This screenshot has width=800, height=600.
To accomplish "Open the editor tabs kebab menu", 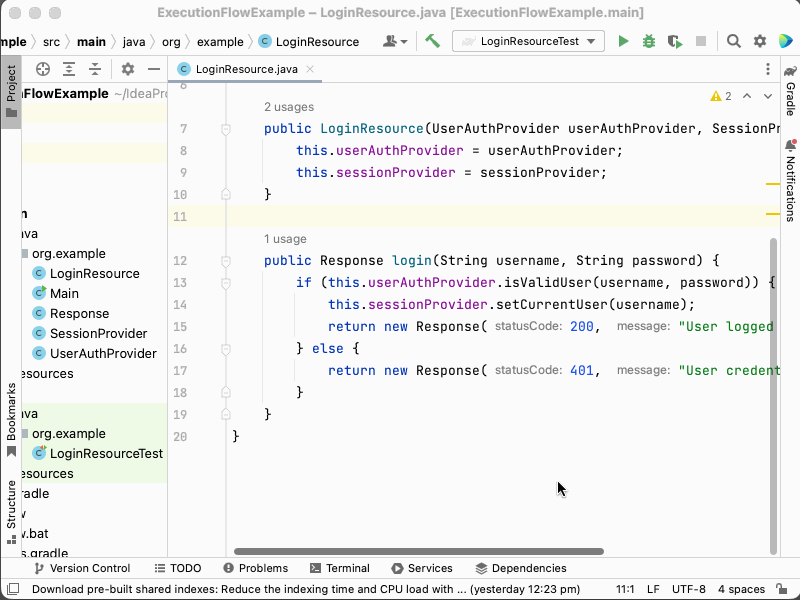I will pyautogui.click(x=768, y=69).
